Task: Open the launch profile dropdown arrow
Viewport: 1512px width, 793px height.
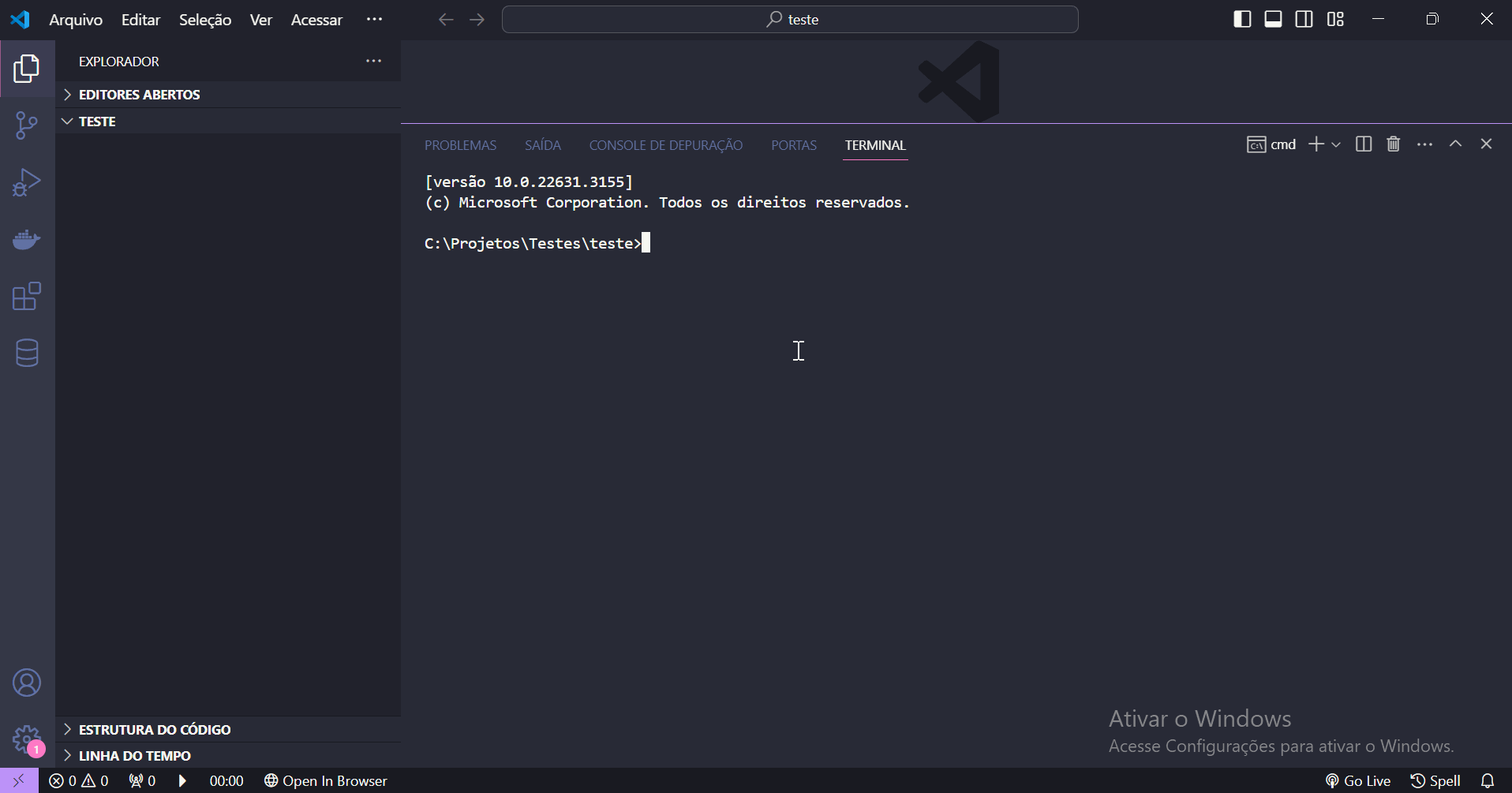Action: [x=1336, y=144]
